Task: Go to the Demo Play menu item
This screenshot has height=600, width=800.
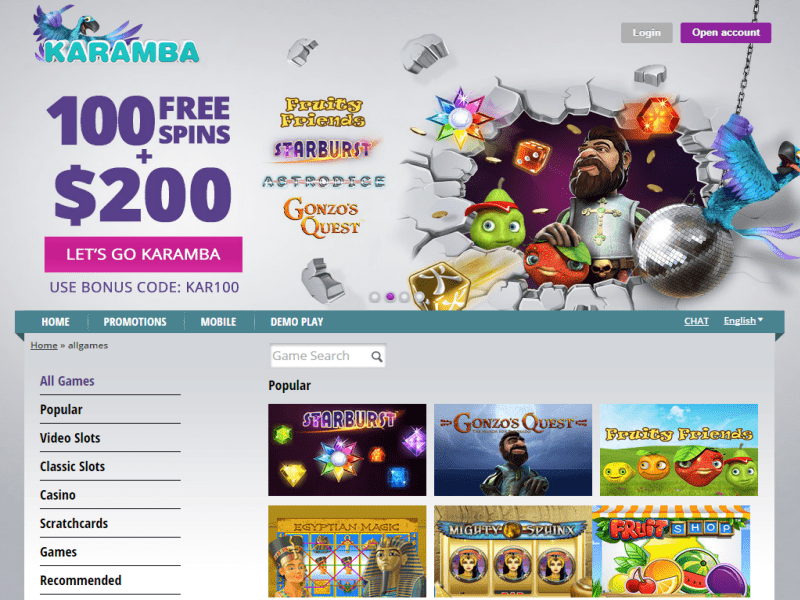Action: pos(296,322)
